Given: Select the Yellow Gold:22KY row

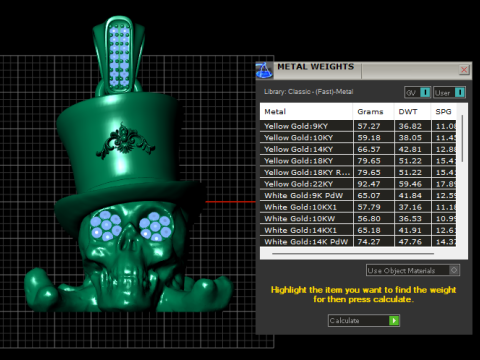Looking at the screenshot, I should 358,184.
